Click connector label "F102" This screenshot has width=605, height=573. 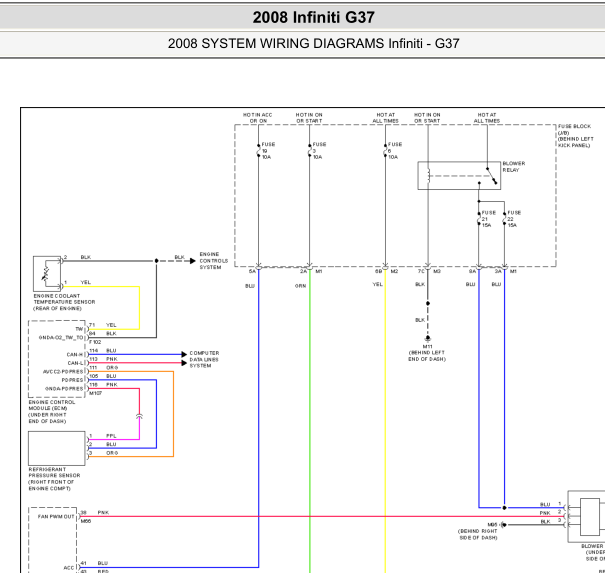95,342
